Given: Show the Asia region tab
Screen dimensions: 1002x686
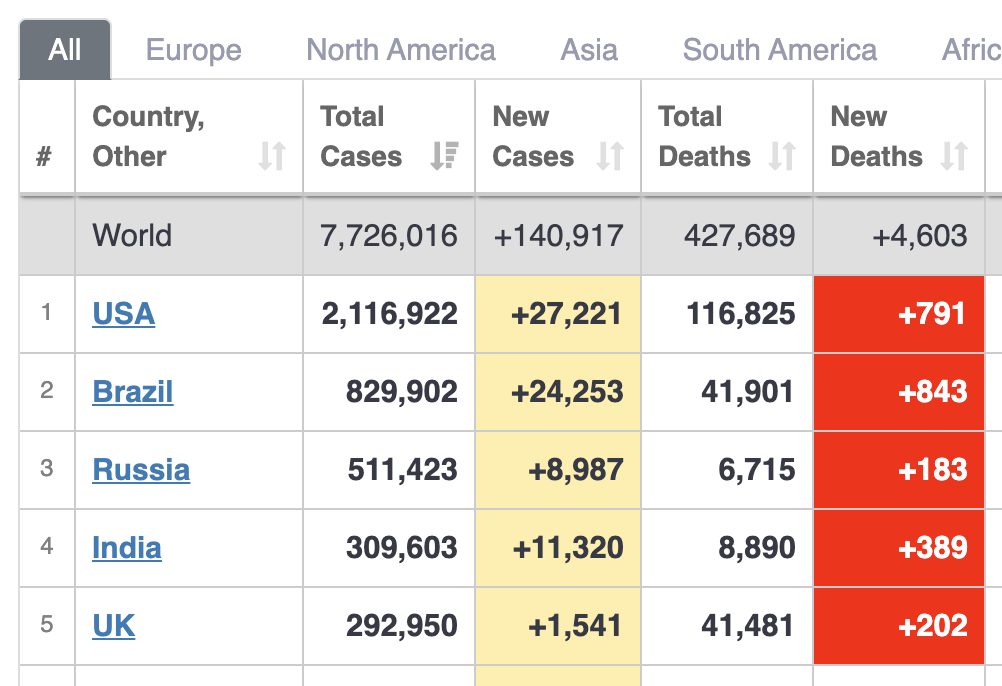Looking at the screenshot, I should (589, 50).
